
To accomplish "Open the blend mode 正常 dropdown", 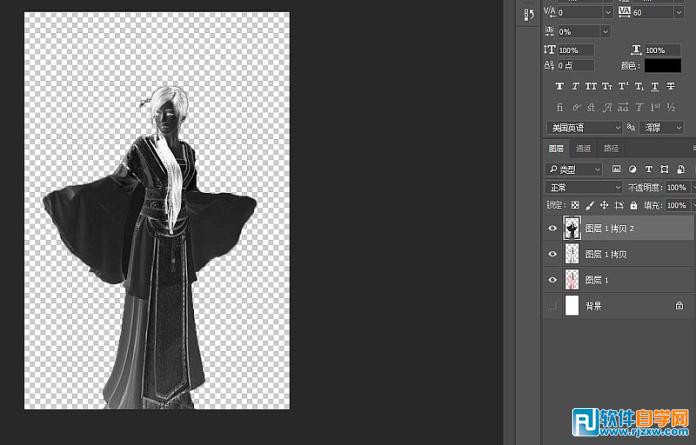I will point(583,187).
